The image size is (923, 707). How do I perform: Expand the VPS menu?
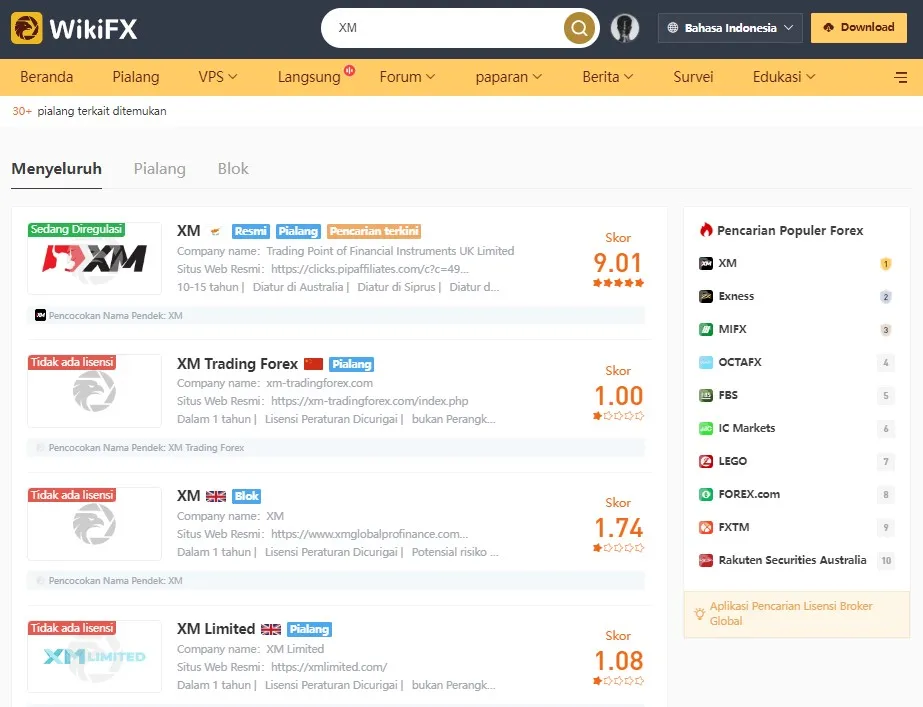[217, 77]
